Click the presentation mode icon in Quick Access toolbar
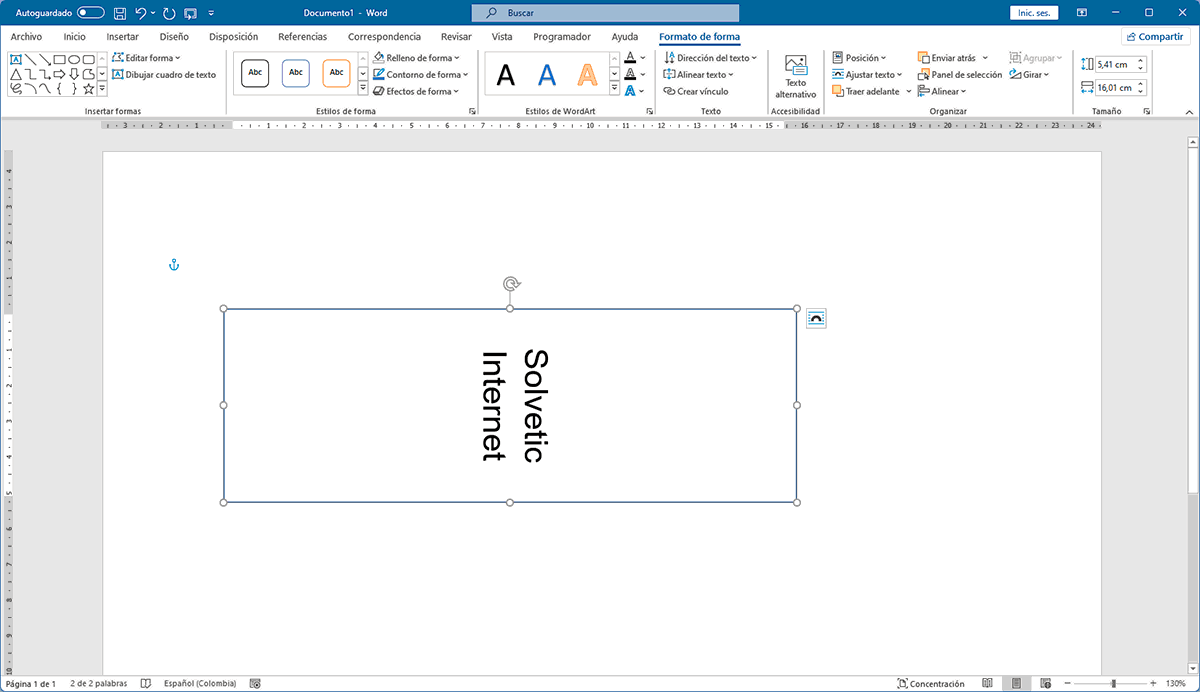1200x692 pixels. pos(190,13)
